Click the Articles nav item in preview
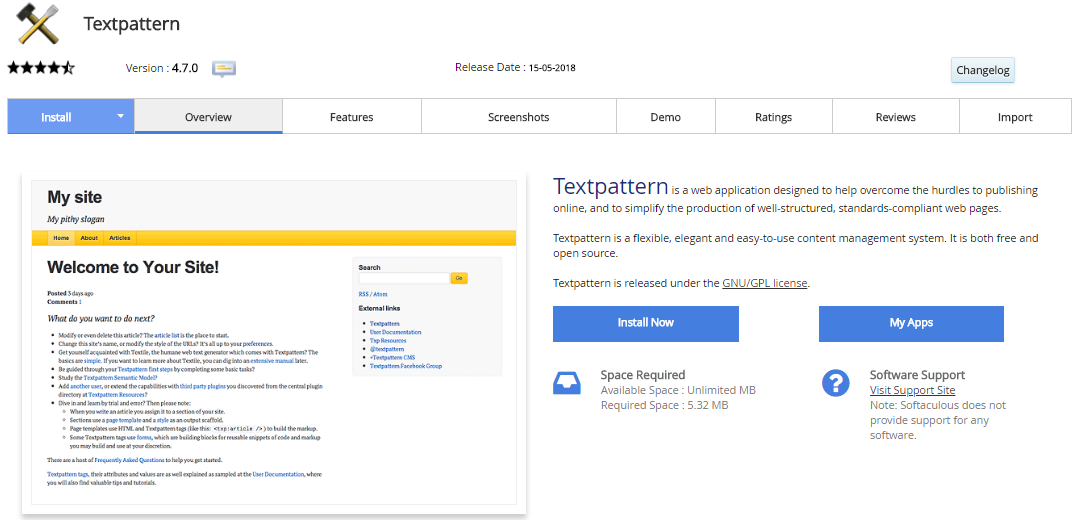This screenshot has width=1079, height=520. point(120,238)
